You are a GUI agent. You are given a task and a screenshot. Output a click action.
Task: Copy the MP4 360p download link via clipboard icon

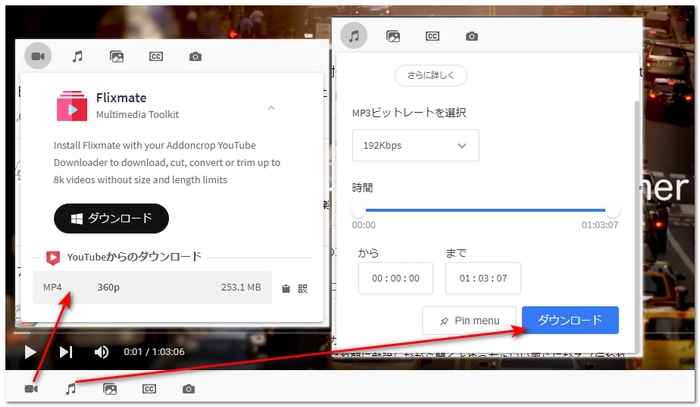(285, 289)
